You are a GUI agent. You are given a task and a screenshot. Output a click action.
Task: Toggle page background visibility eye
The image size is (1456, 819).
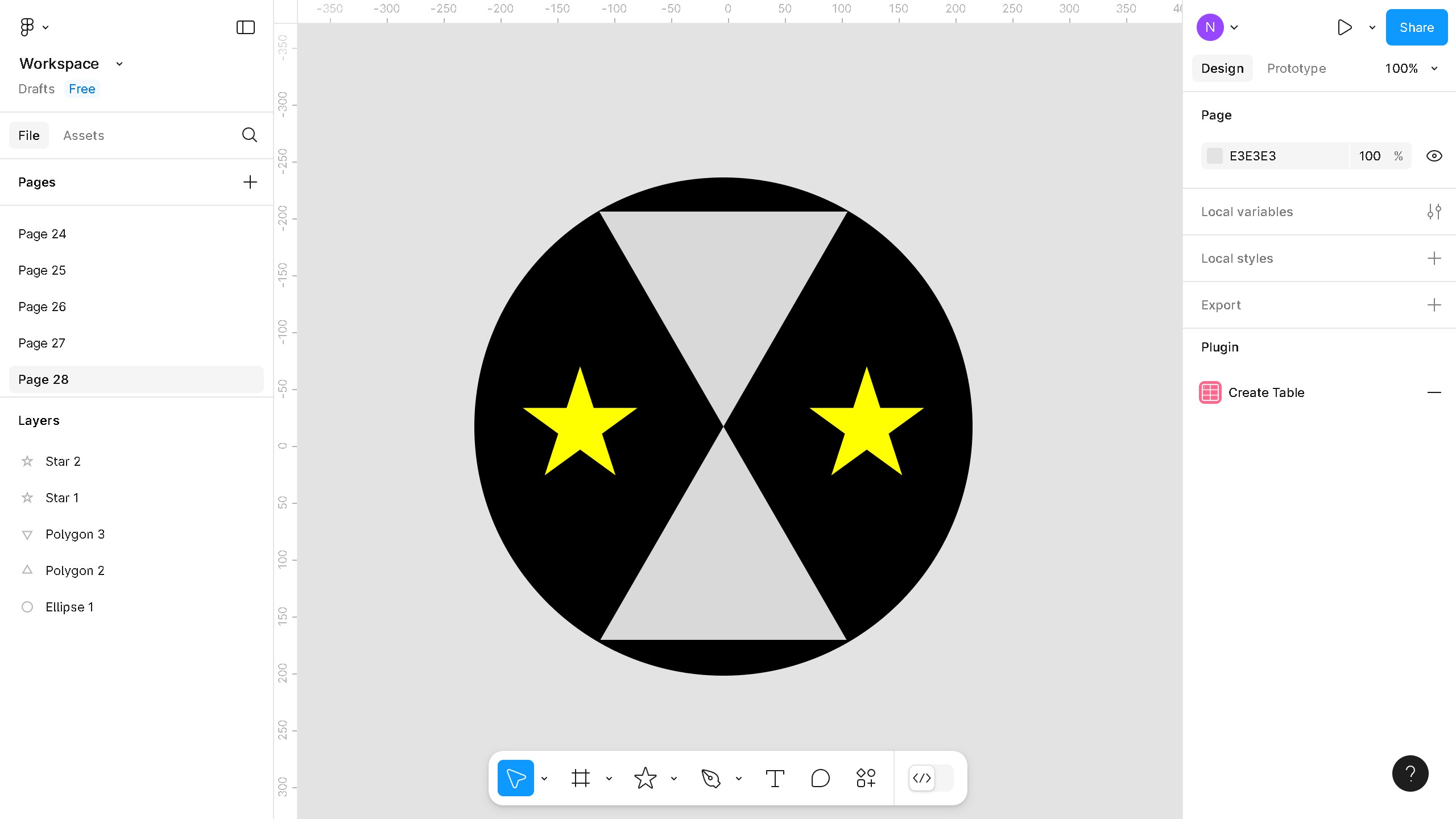pyautogui.click(x=1434, y=156)
